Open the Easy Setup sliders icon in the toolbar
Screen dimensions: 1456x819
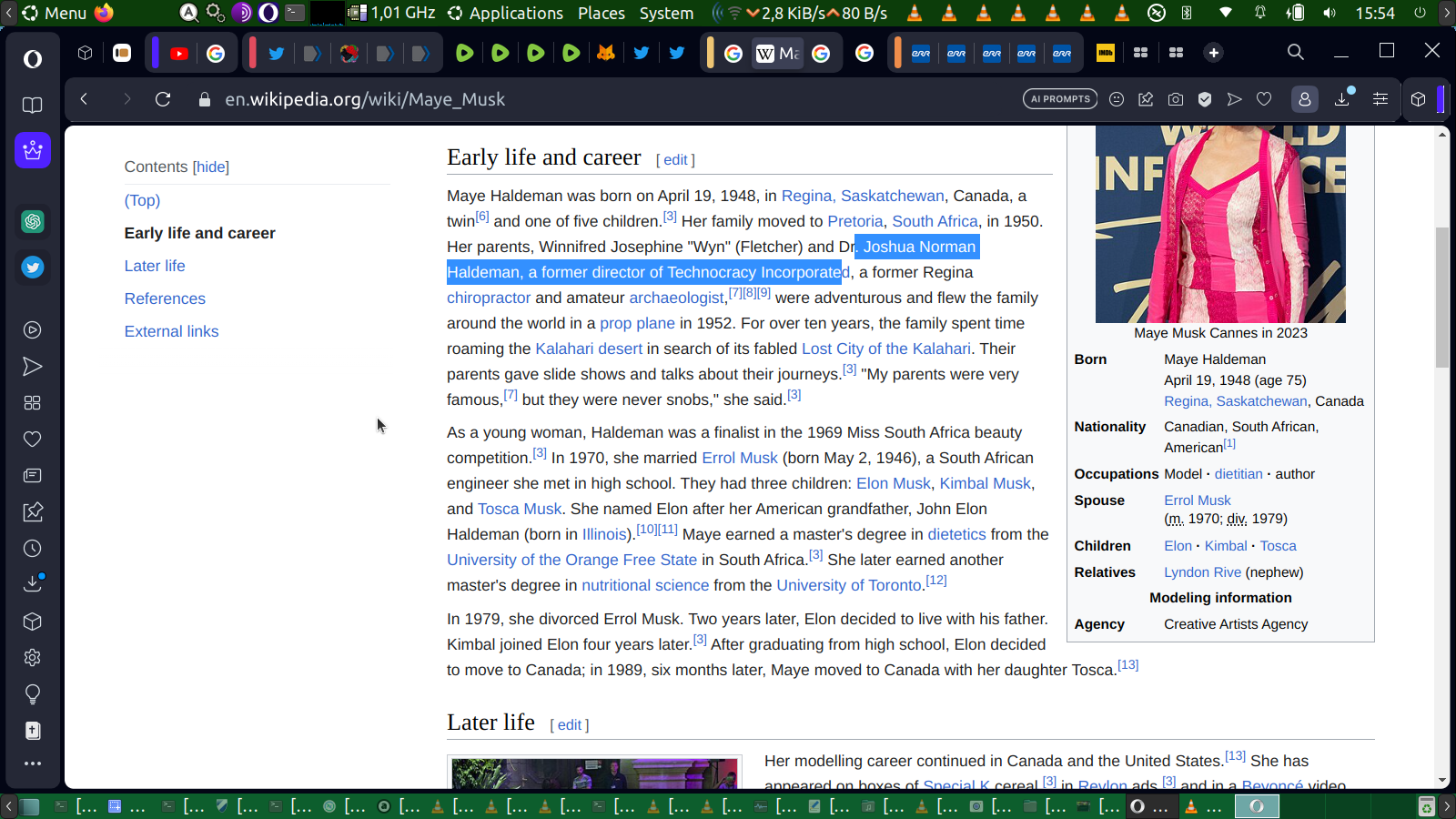pos(1380,99)
